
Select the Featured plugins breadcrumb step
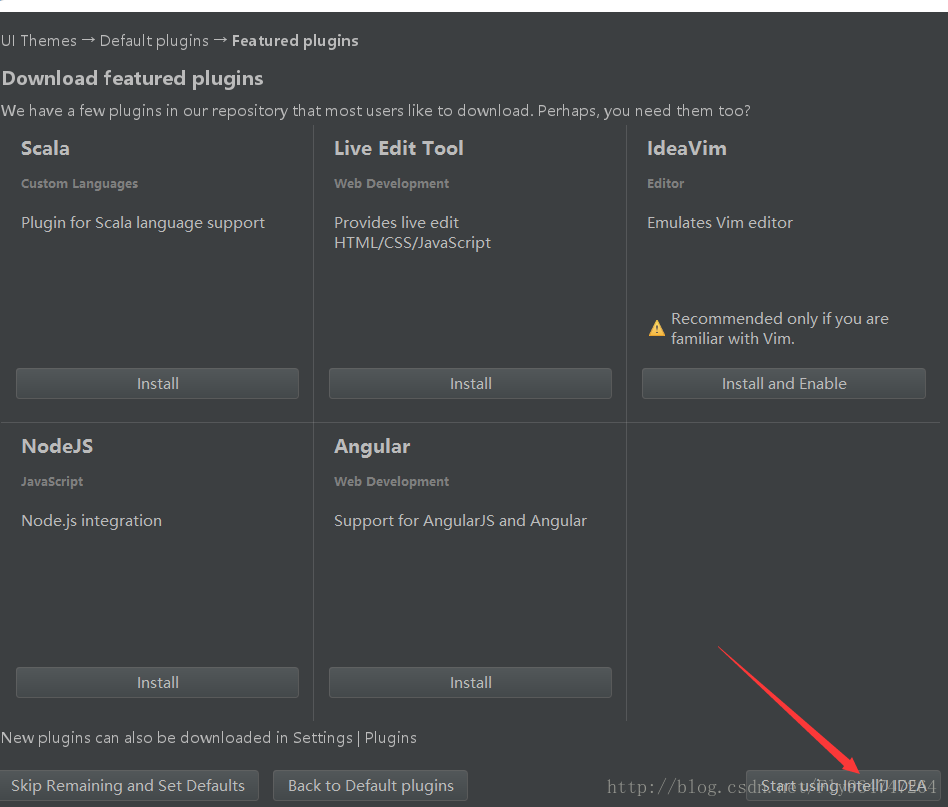click(x=295, y=41)
